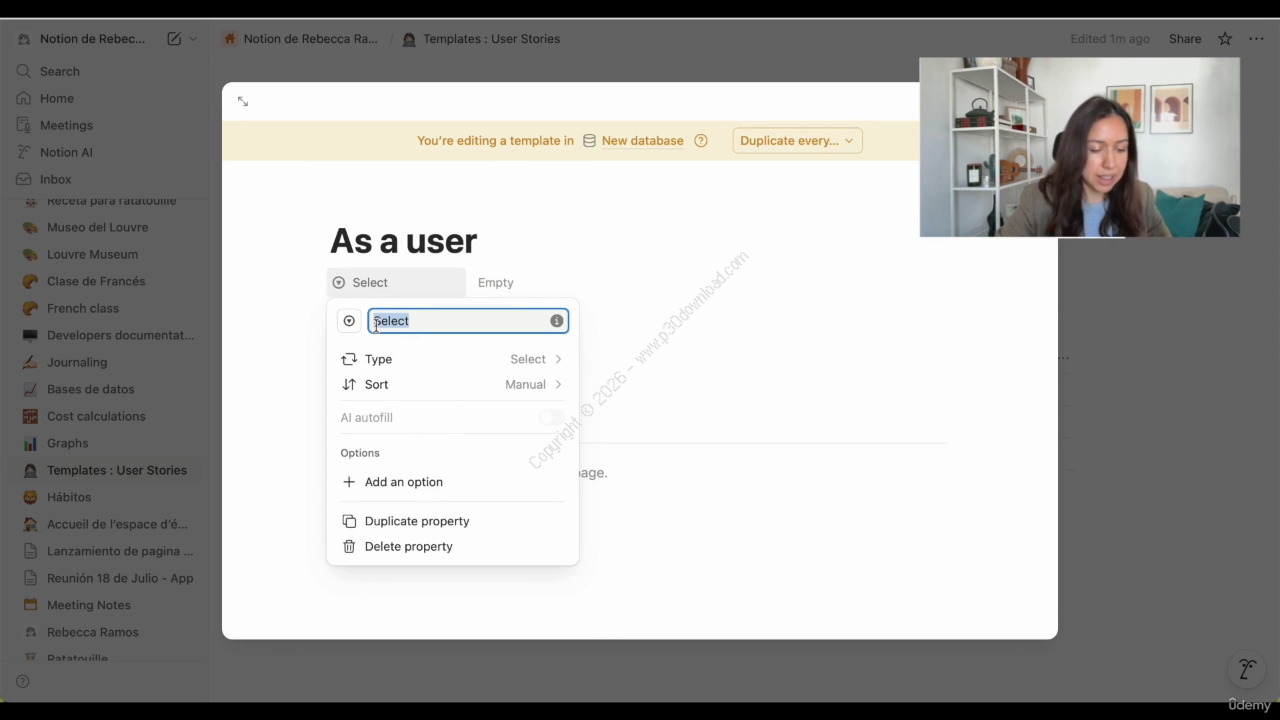Open the three-dot page menu

pyautogui.click(x=1256, y=39)
